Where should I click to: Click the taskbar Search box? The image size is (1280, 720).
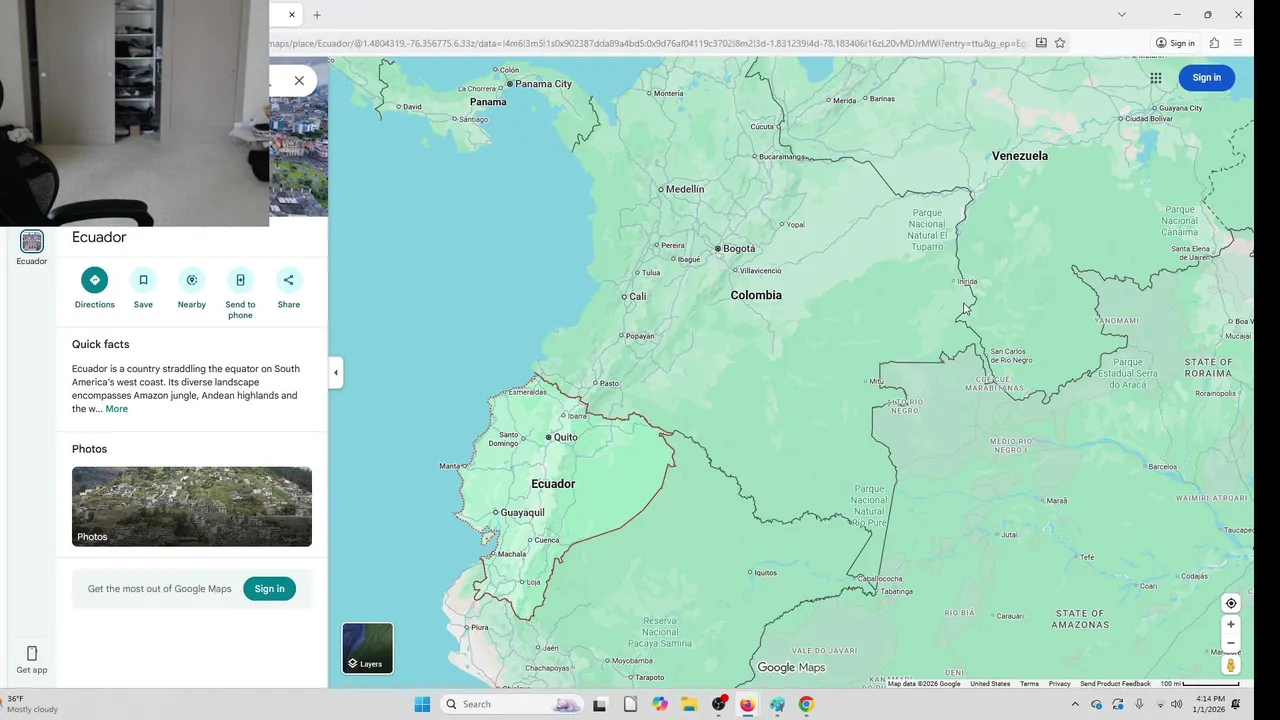pyautogui.click(x=512, y=704)
